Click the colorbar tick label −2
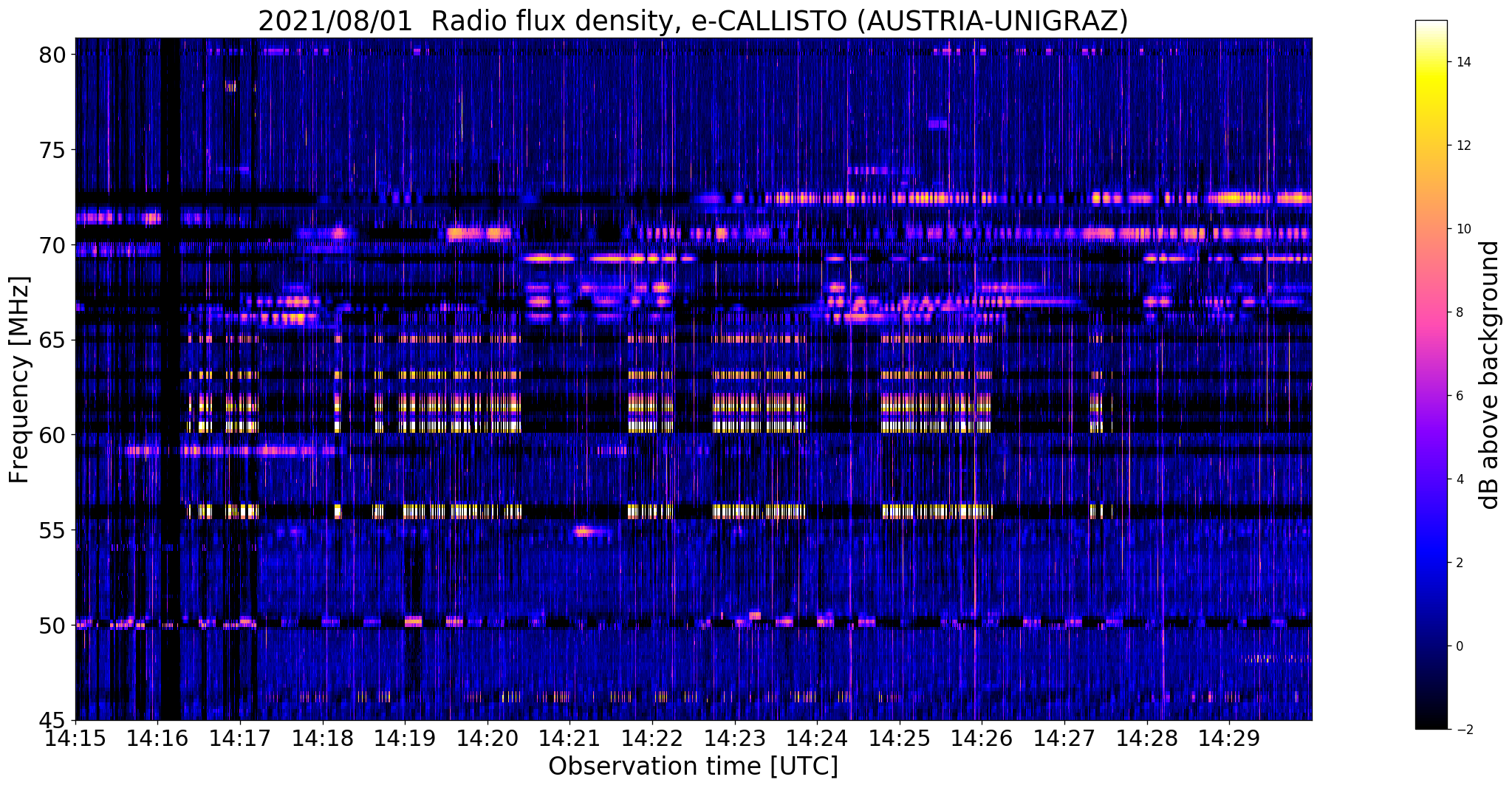 coord(1463,730)
